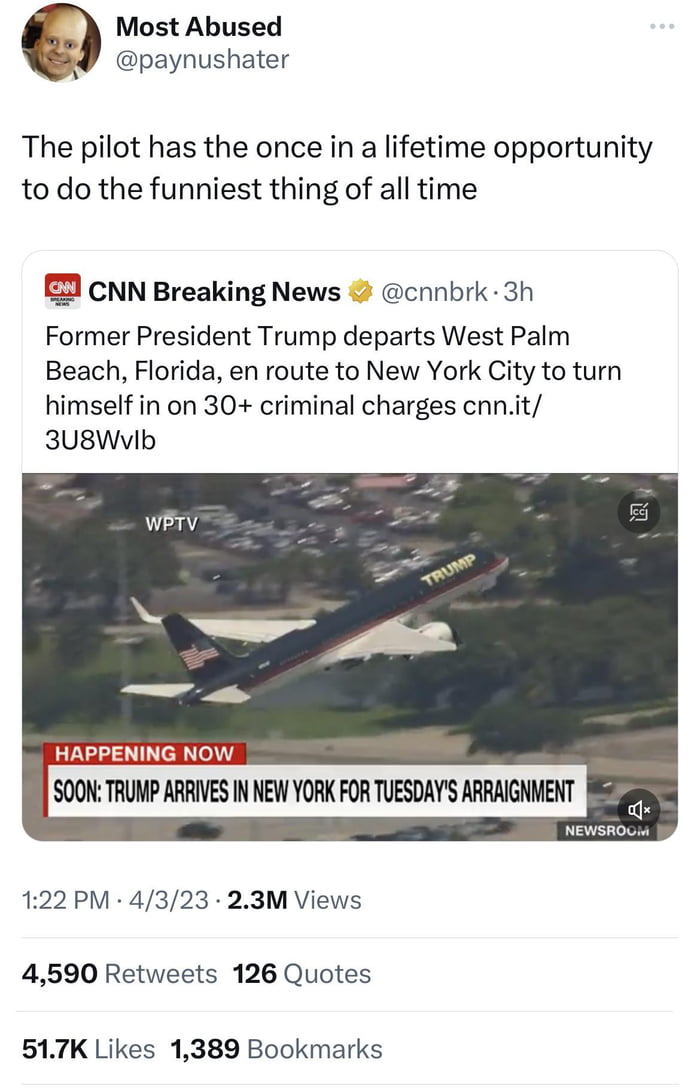Open the CNN Breaking News logo avatar
This screenshot has width=700, height=1087.
click(x=63, y=292)
